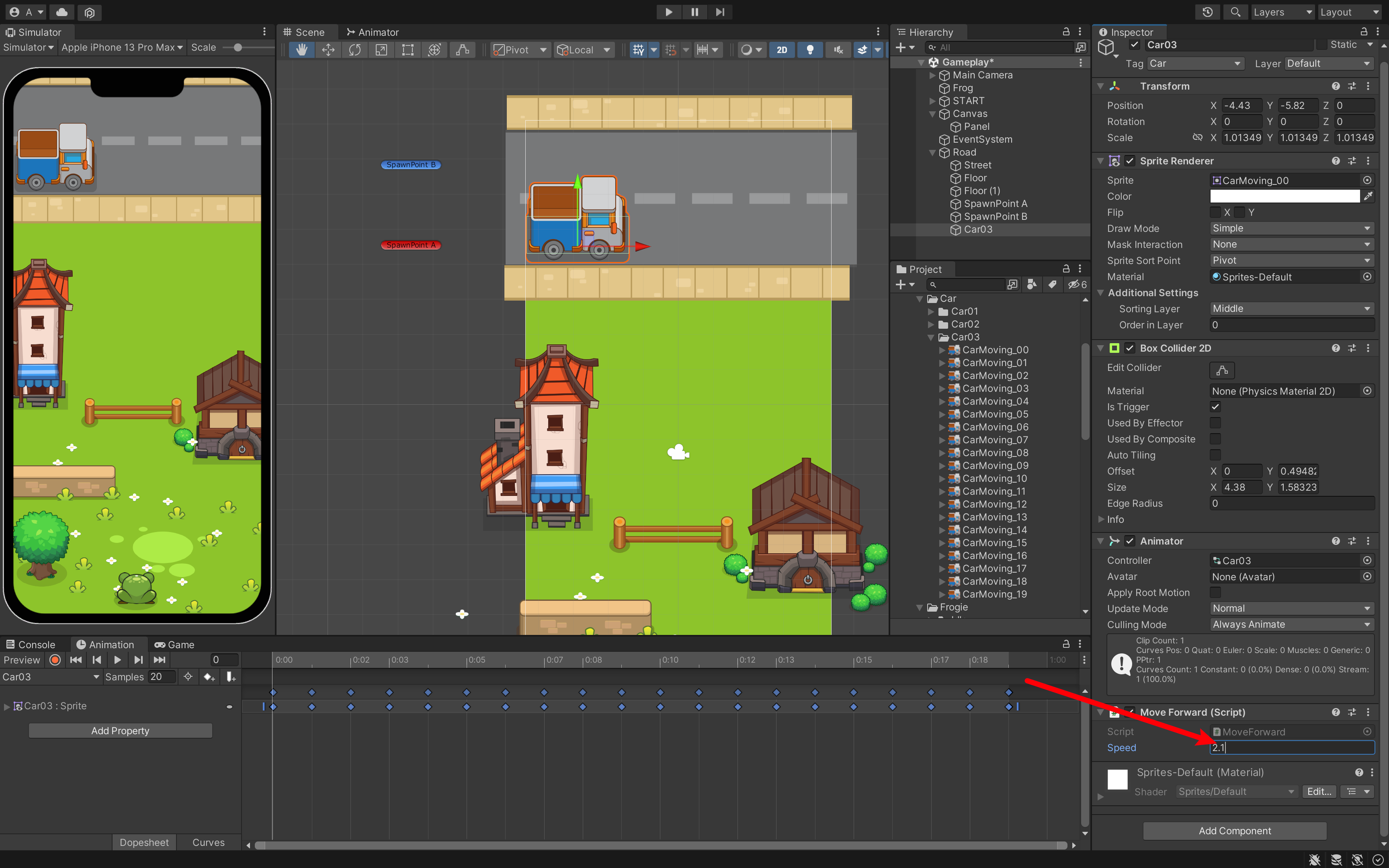
Task: Click the Edit Collider button
Action: click(x=1222, y=370)
